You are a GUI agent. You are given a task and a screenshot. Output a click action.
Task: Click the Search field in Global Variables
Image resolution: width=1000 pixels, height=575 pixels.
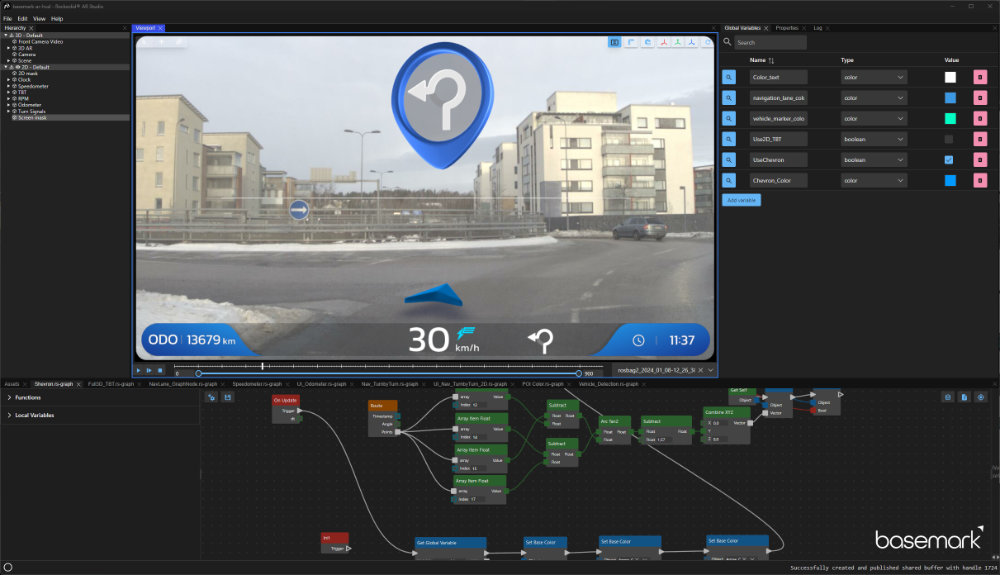770,43
